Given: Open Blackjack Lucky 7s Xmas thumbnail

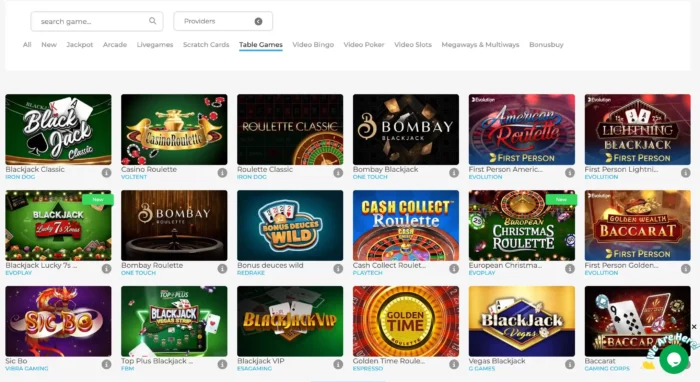Looking at the screenshot, I should (58, 225).
